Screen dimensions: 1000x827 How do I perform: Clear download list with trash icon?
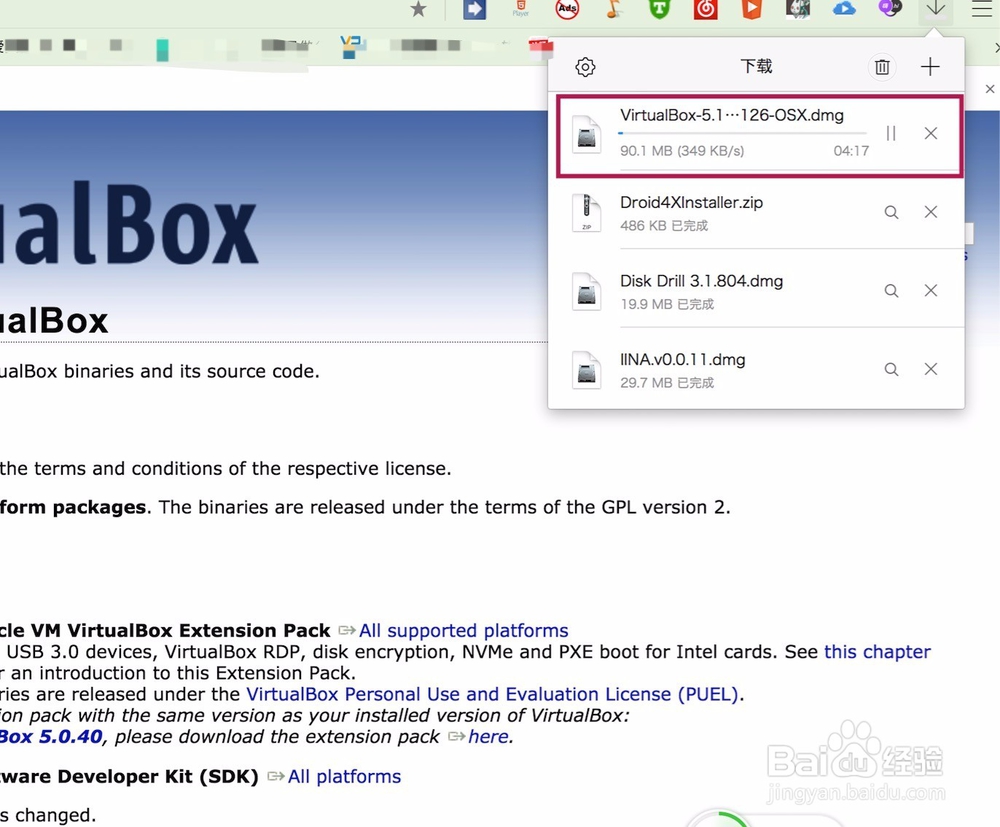[x=882, y=67]
